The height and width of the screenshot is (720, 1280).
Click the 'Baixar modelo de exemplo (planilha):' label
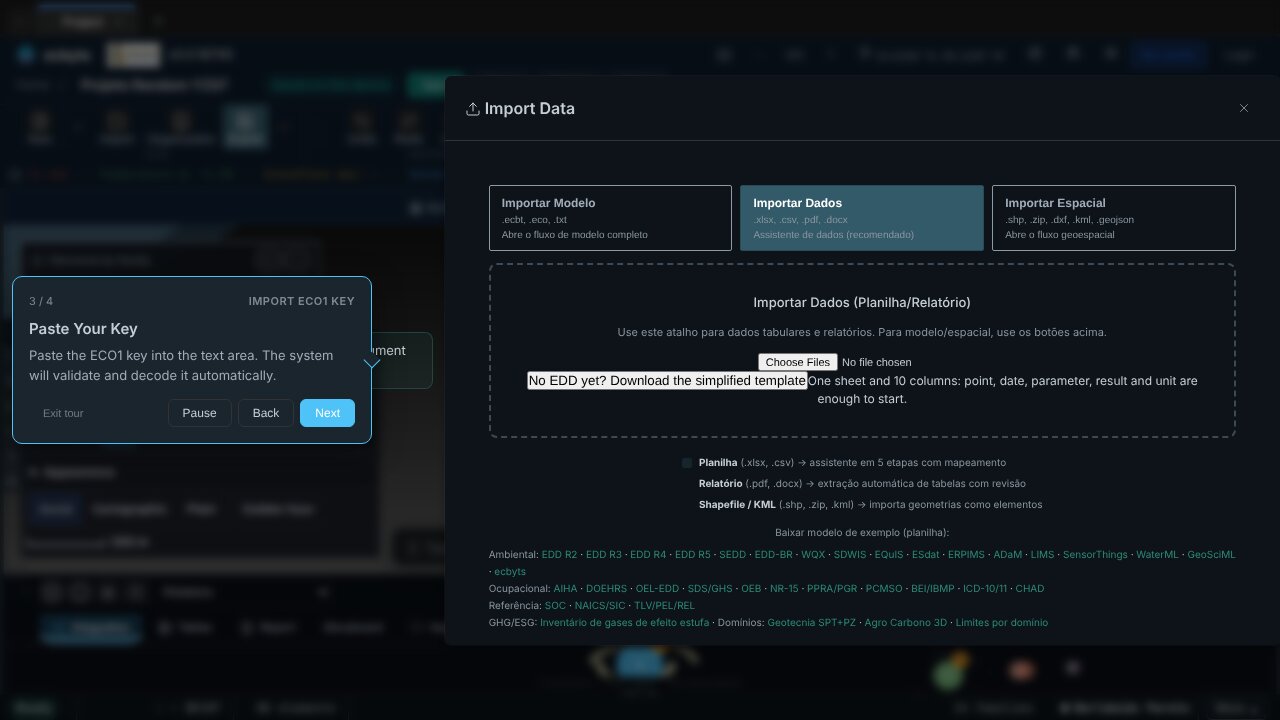pyautogui.click(x=862, y=533)
